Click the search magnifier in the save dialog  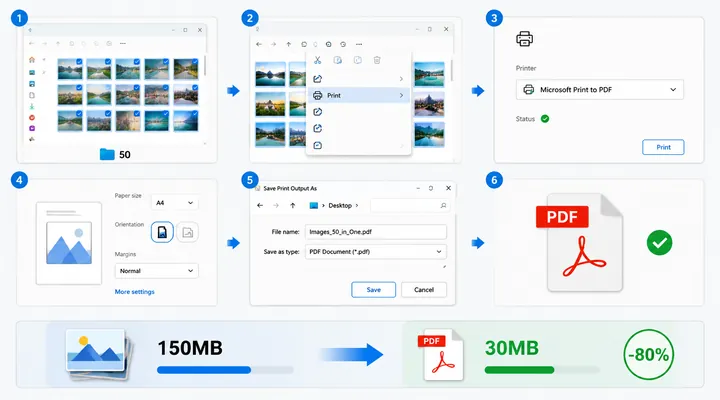(443, 205)
